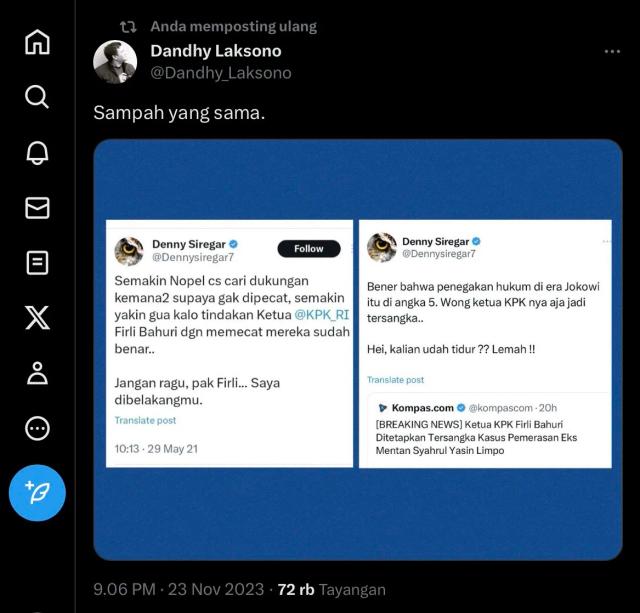
Task: Click the repost icon above the post
Action: [x=128, y=27]
